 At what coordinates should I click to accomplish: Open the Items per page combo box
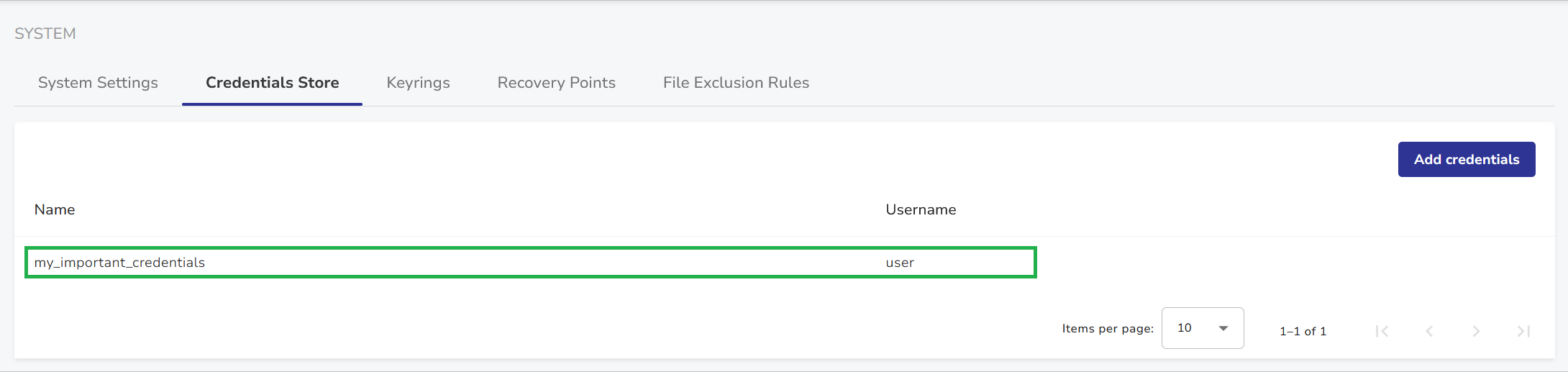tap(1202, 328)
